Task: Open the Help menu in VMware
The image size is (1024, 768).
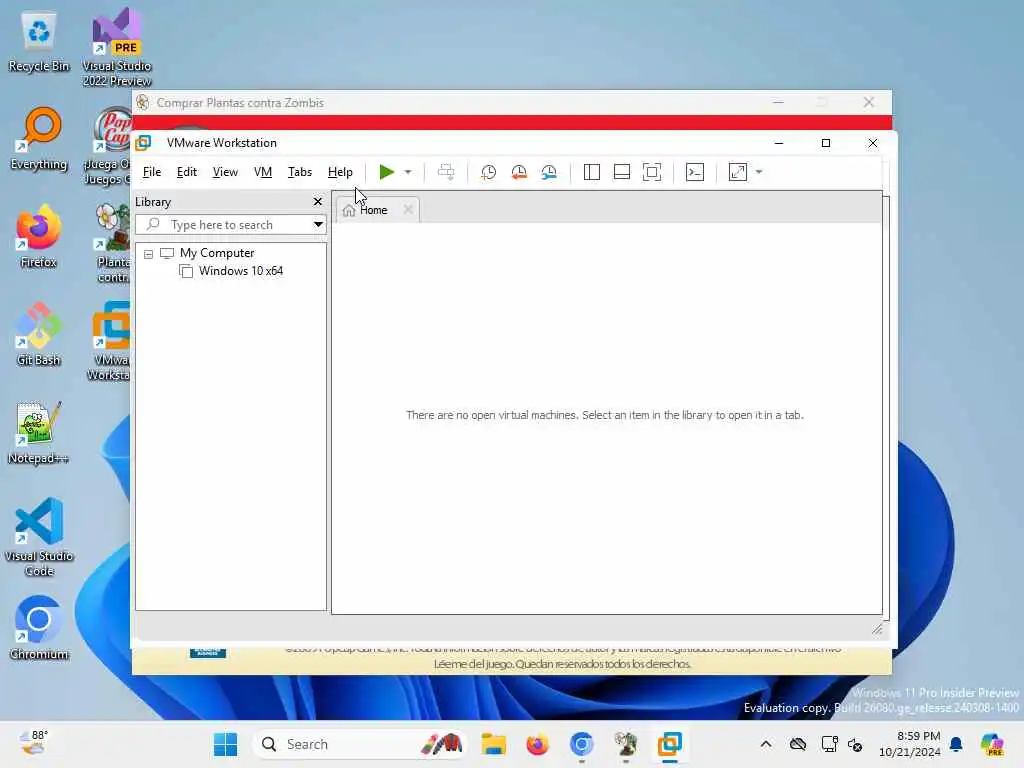Action: click(x=340, y=172)
